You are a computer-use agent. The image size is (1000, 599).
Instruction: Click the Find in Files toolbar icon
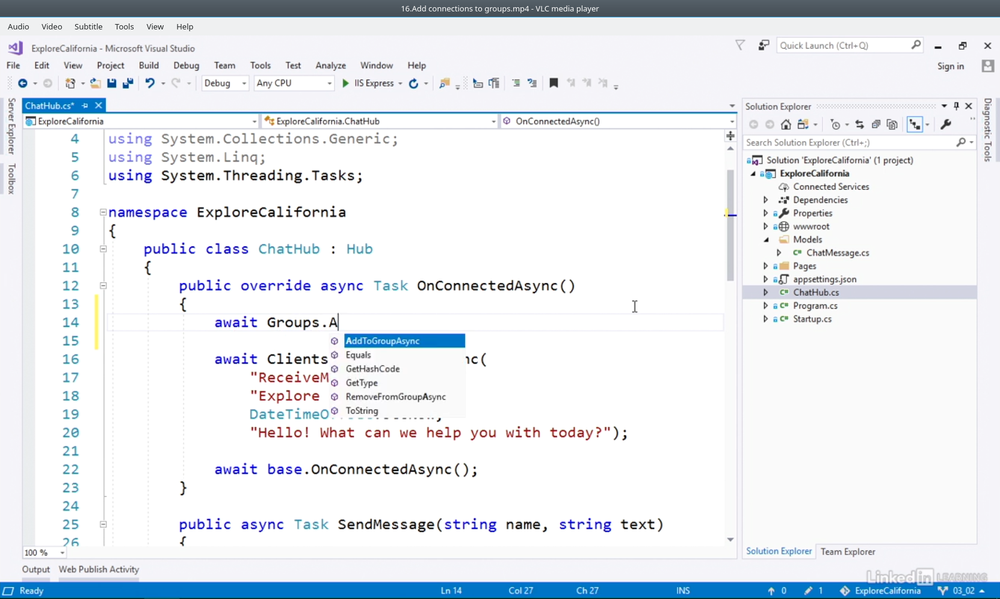[445, 84]
